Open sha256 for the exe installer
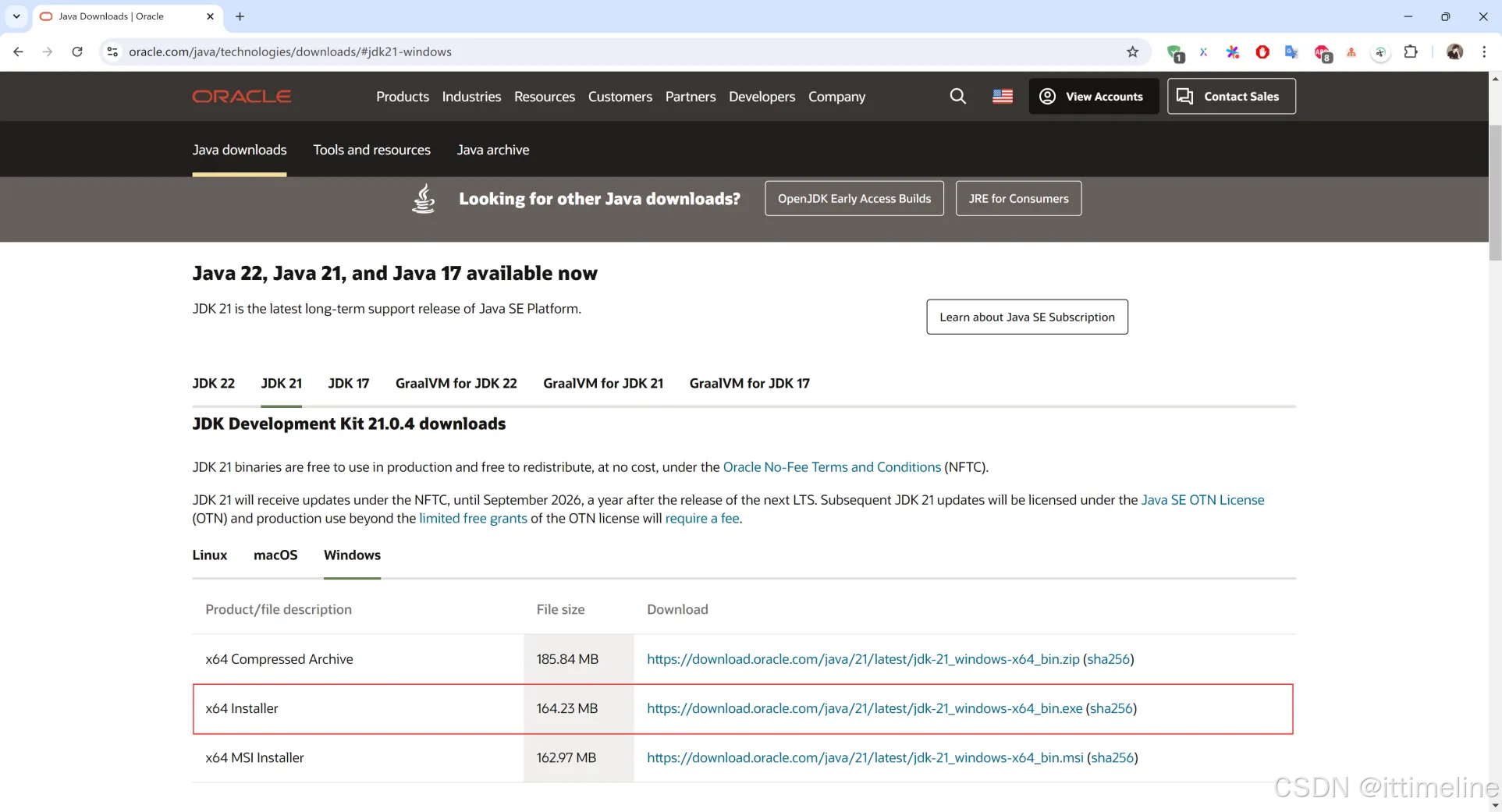Image resolution: width=1502 pixels, height=812 pixels. tap(1111, 708)
